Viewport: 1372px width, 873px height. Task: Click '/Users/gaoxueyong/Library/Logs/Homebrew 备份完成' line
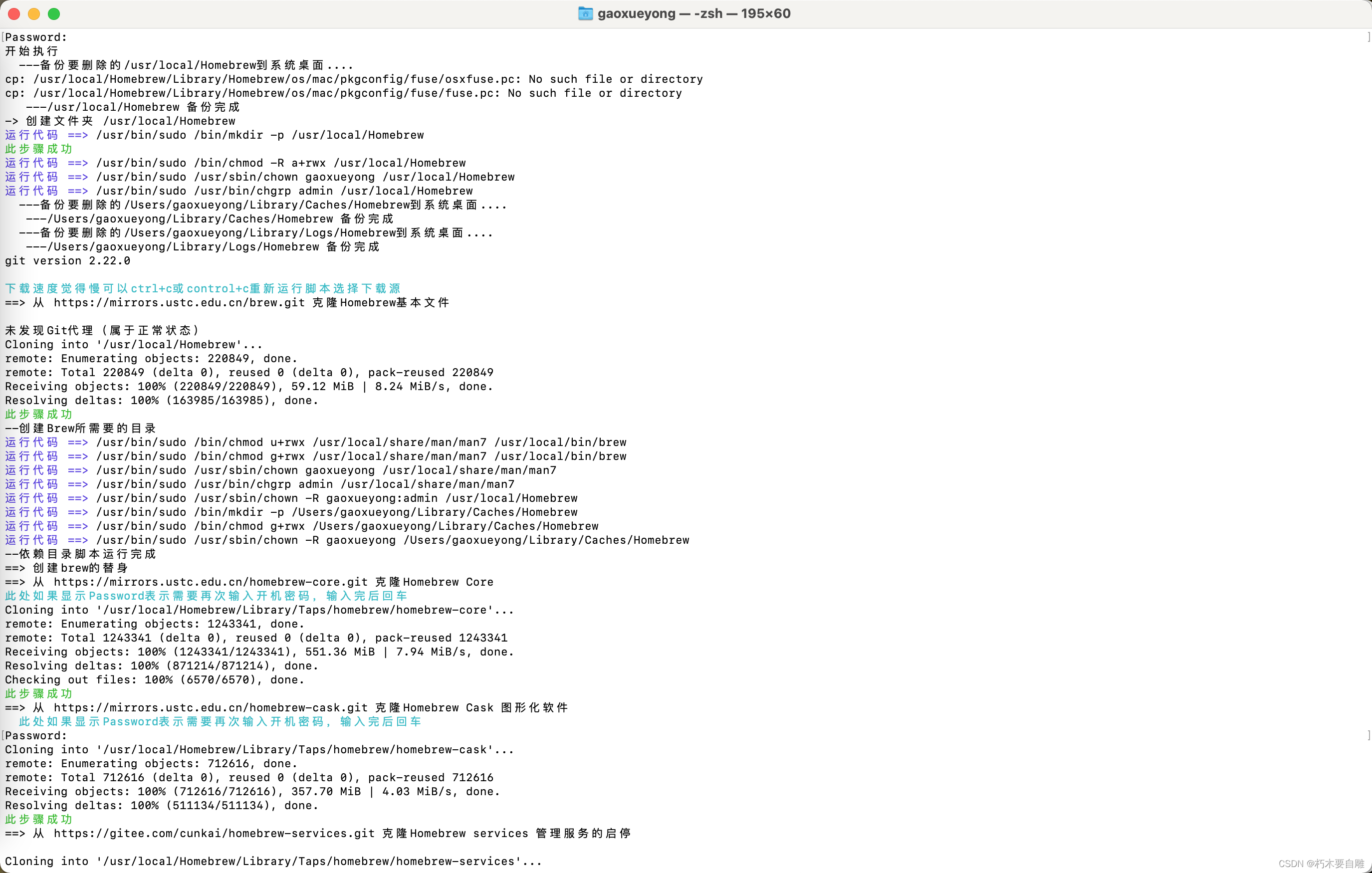coord(203,247)
